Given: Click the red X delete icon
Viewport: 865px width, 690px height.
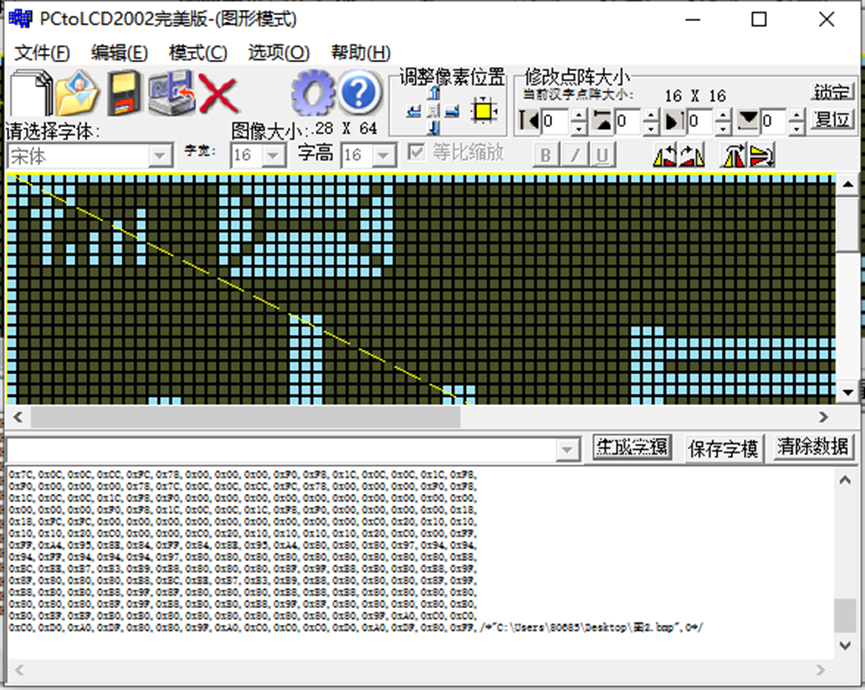Looking at the screenshot, I should [217, 94].
